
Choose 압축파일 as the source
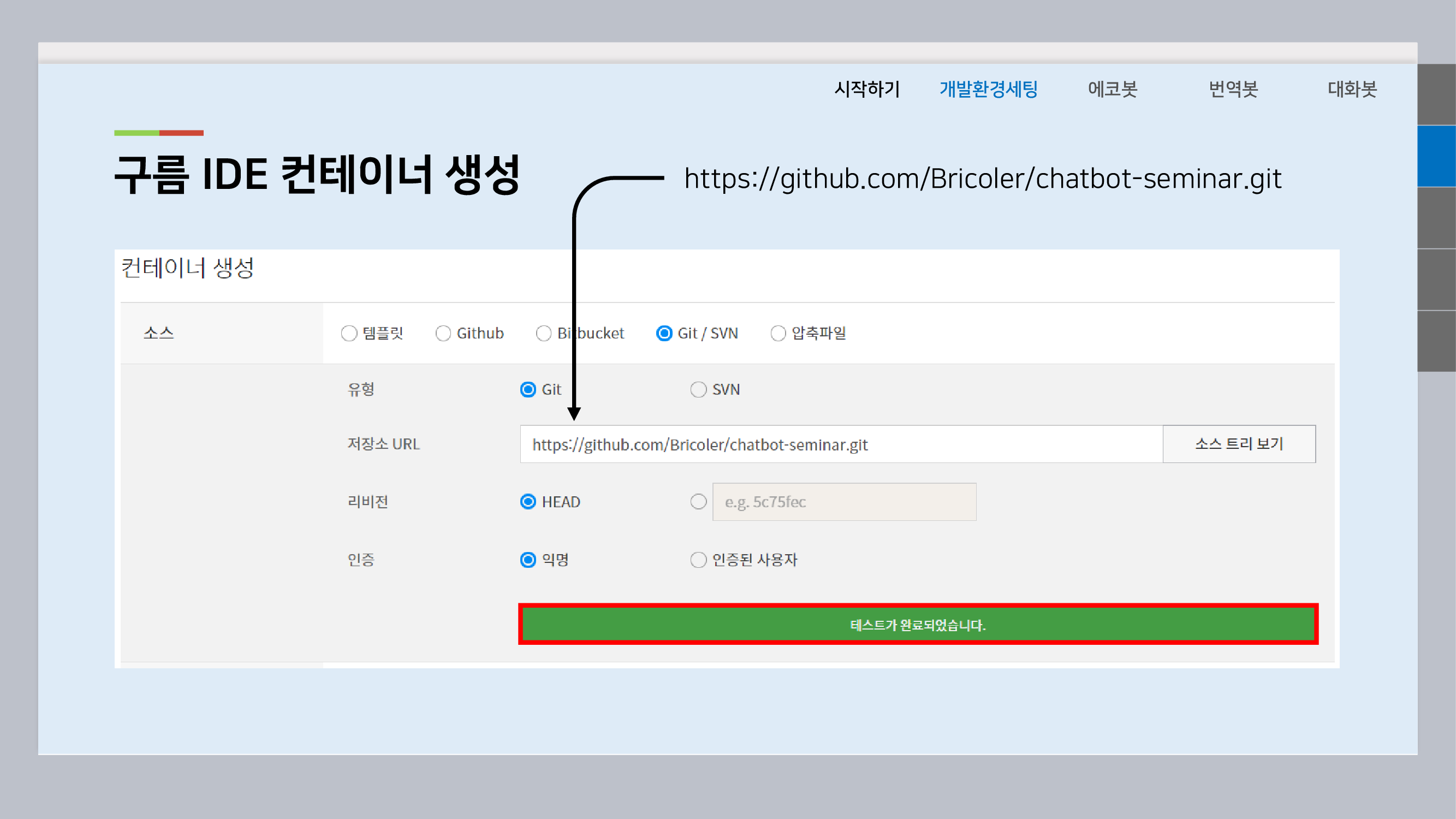pyautogui.click(x=778, y=334)
